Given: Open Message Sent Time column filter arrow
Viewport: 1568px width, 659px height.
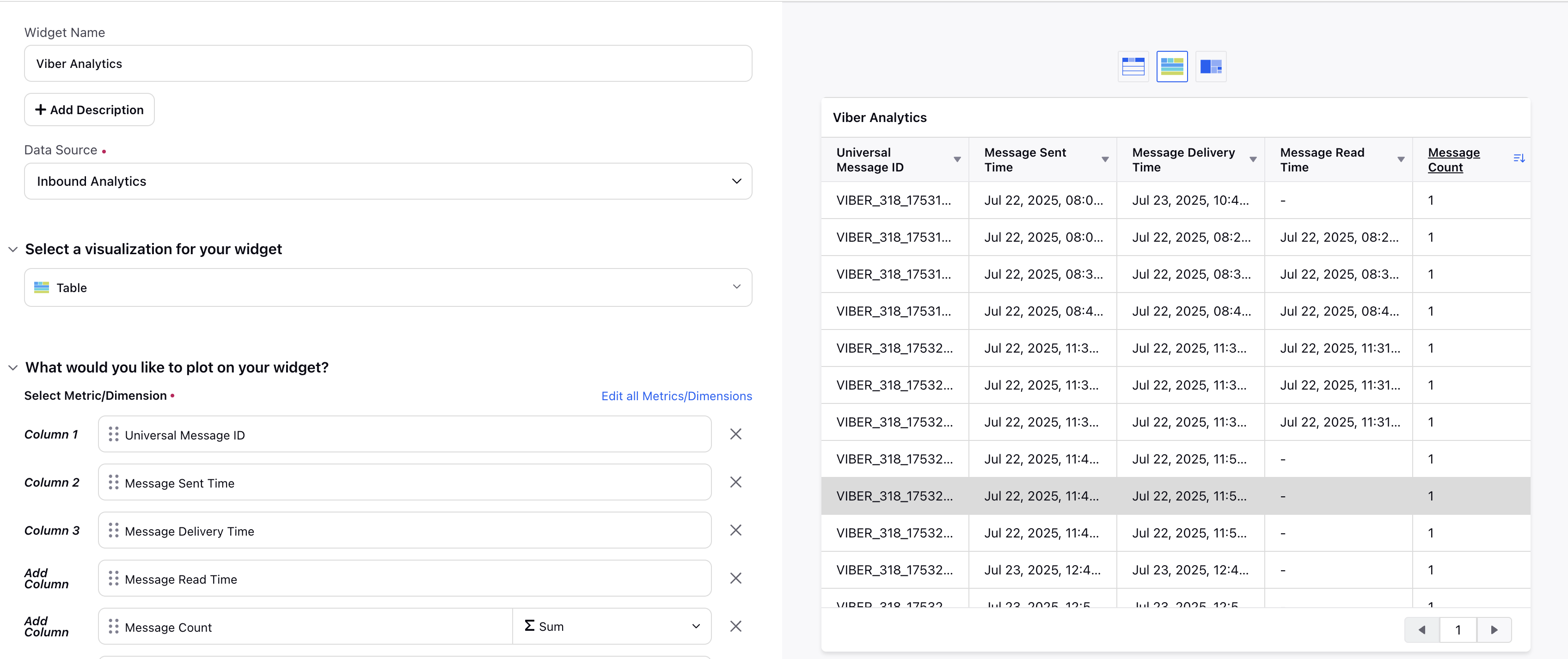Looking at the screenshot, I should [1105, 159].
